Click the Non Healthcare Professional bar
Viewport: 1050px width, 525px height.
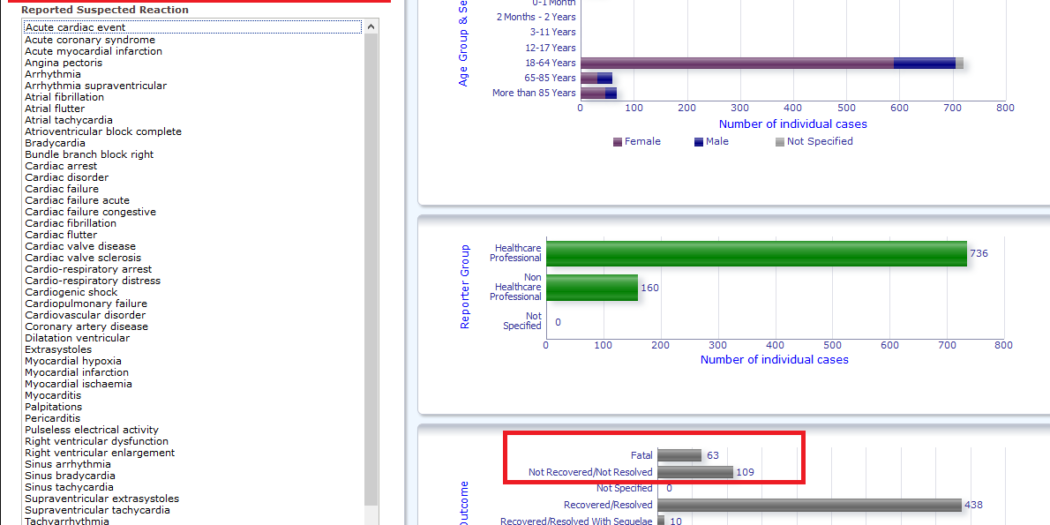(591, 288)
